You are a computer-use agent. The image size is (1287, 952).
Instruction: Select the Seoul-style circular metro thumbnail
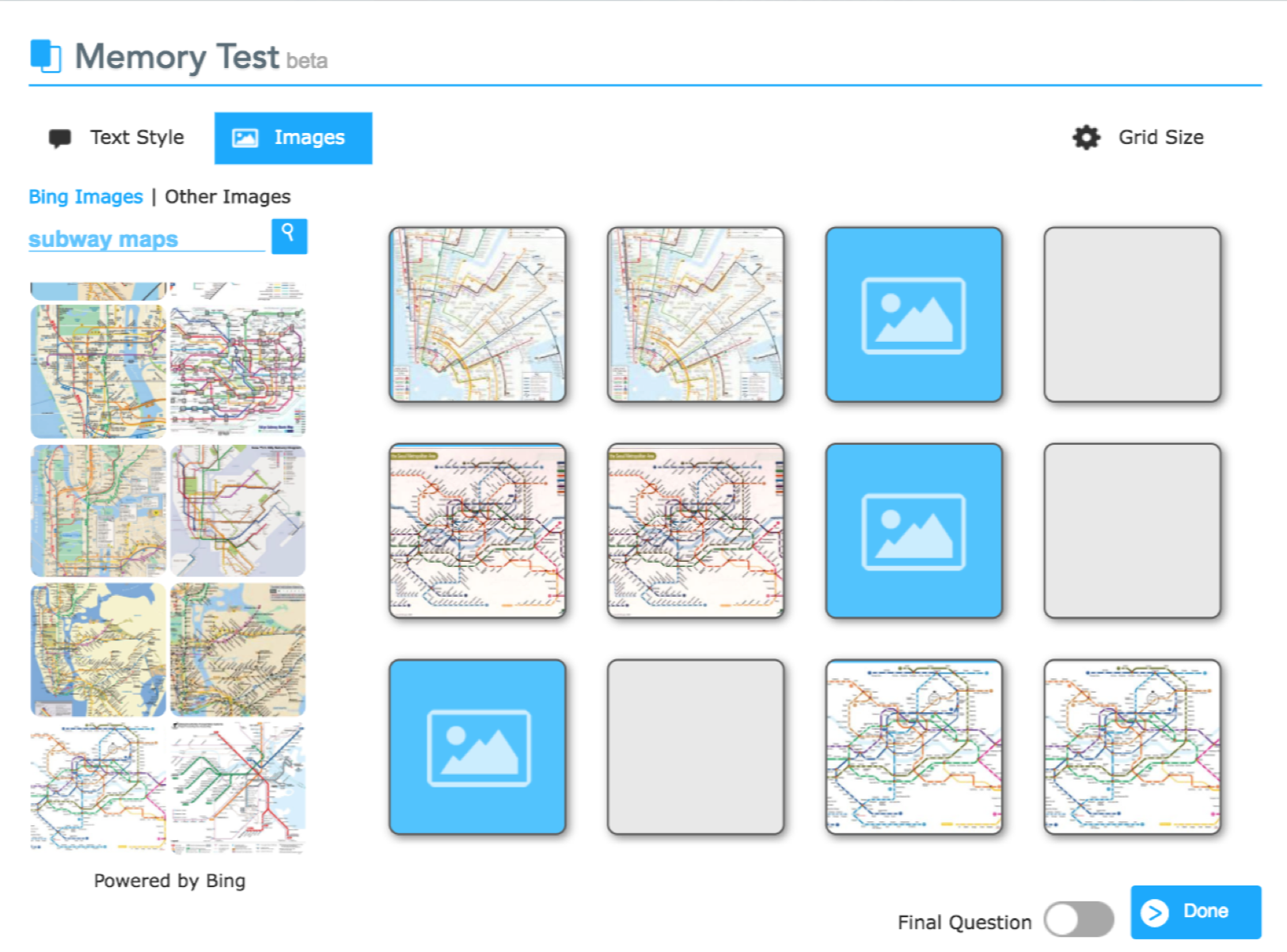[98, 788]
